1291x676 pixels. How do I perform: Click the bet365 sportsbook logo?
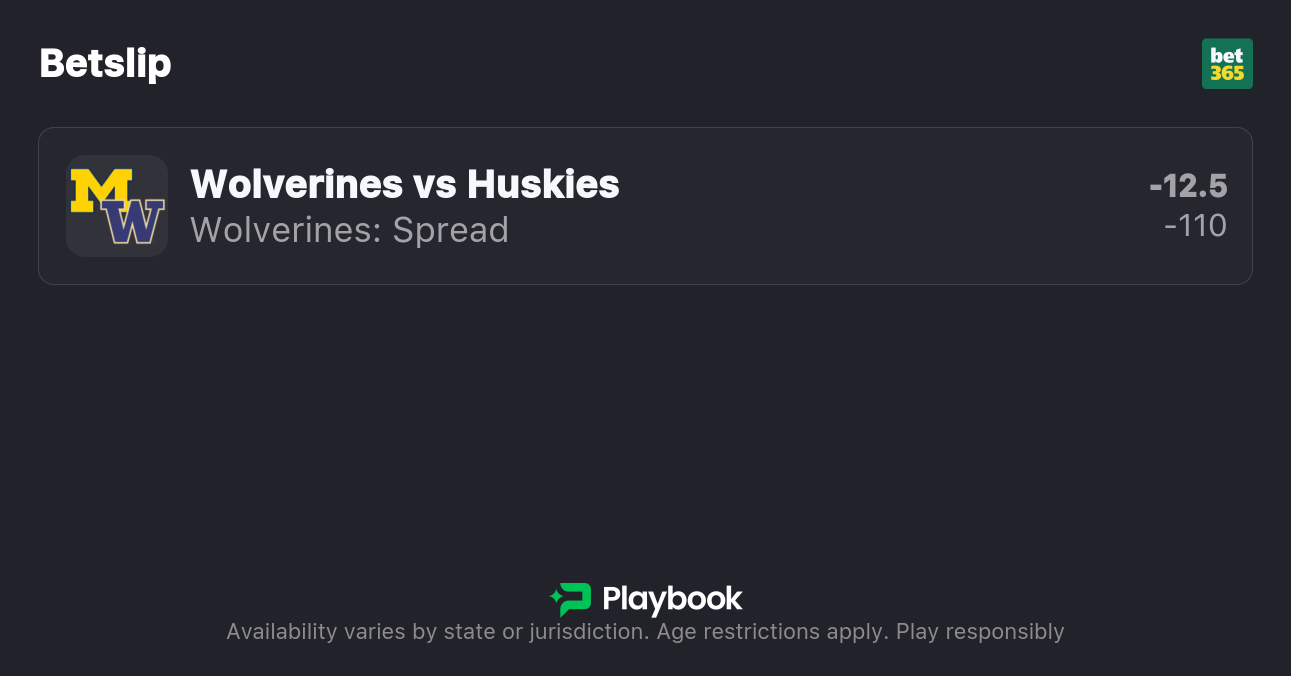click(1227, 64)
